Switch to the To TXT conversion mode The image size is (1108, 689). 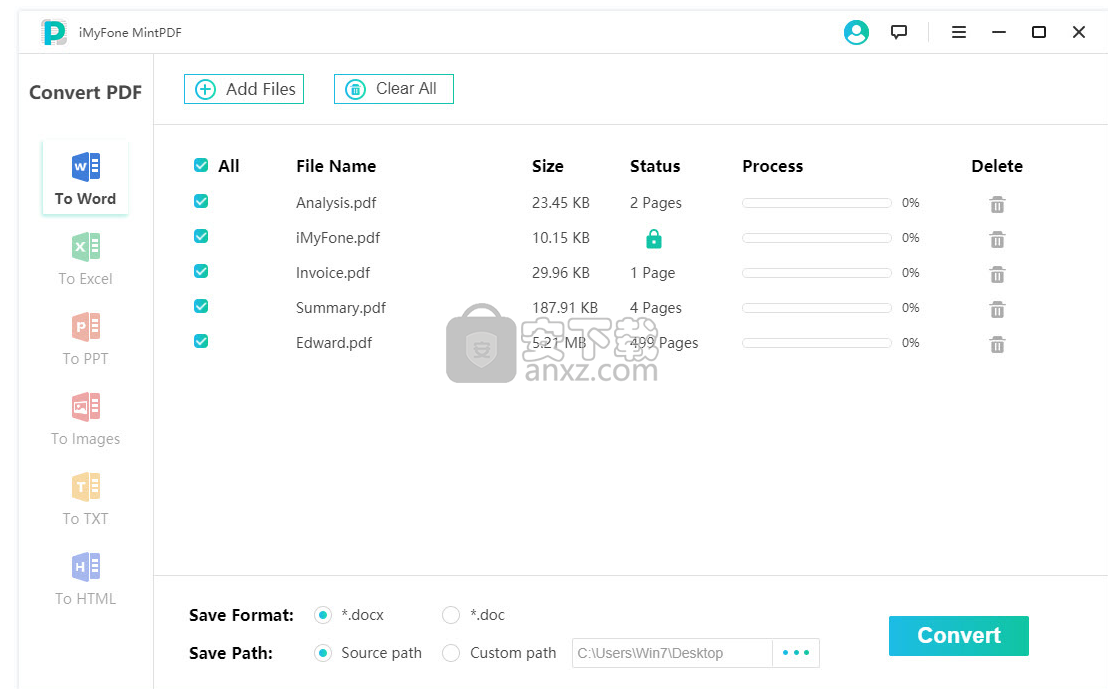(x=86, y=498)
